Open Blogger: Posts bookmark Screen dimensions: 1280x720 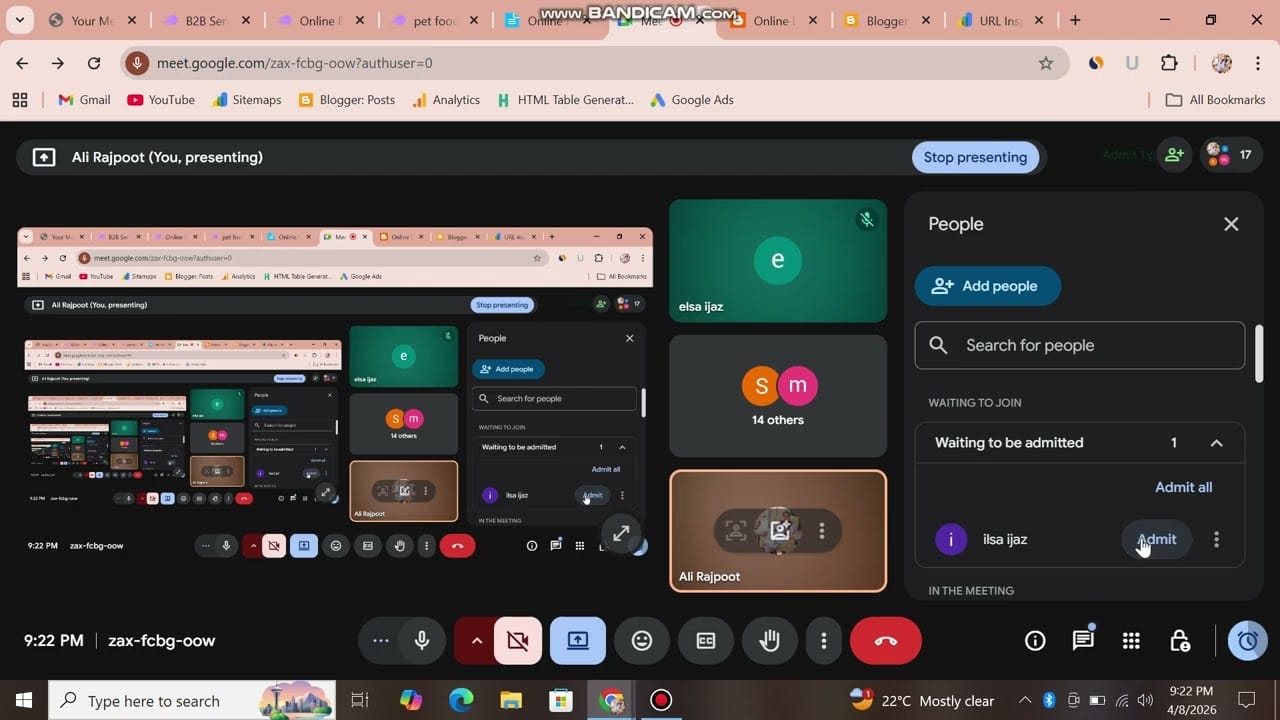tap(346, 100)
